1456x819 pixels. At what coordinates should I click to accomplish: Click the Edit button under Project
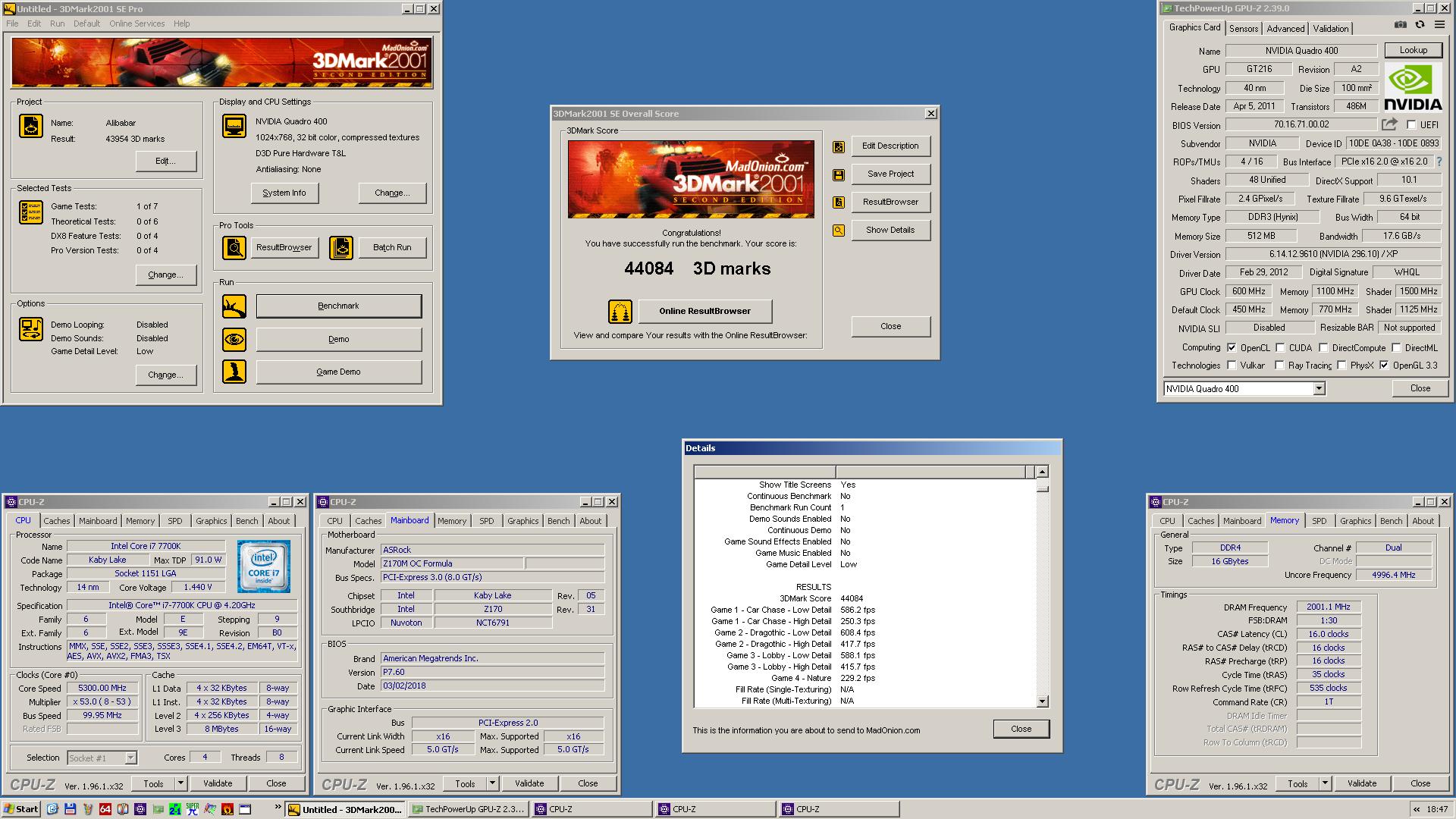(x=165, y=161)
